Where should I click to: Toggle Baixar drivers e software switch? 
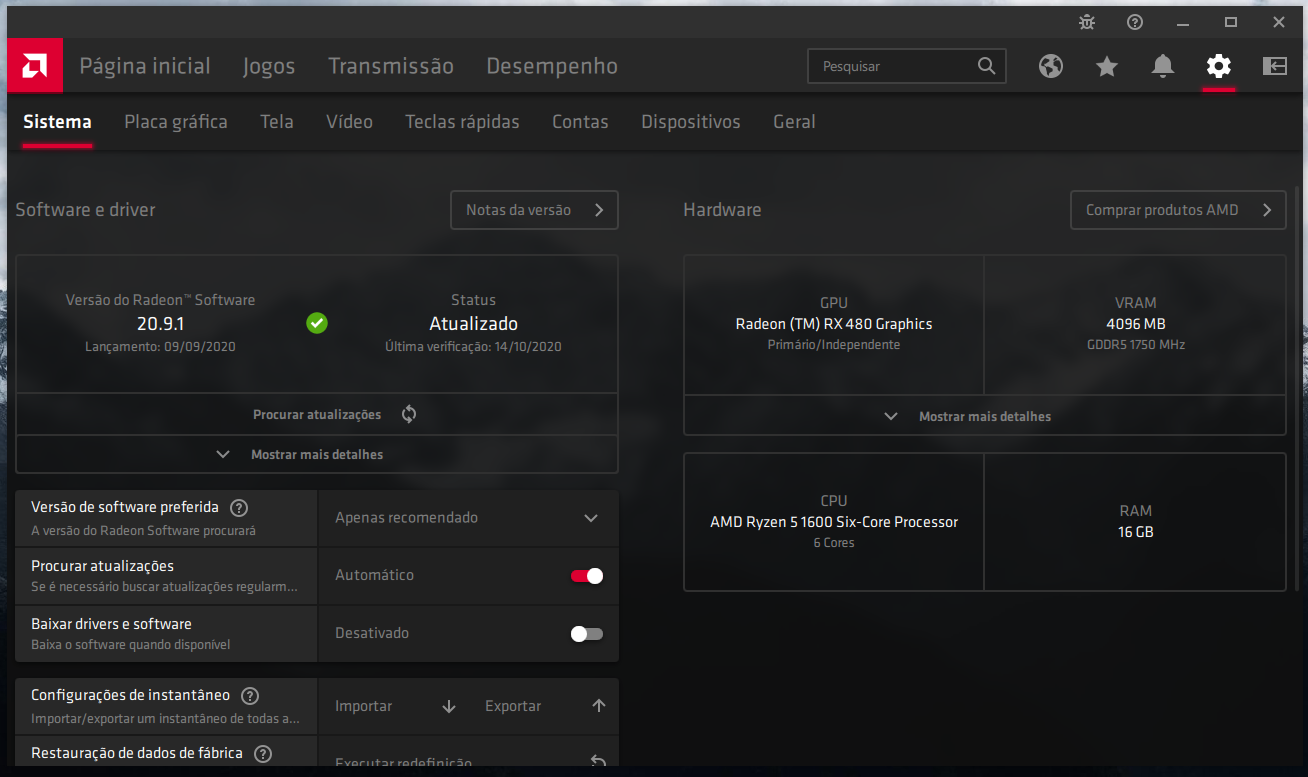tap(587, 634)
